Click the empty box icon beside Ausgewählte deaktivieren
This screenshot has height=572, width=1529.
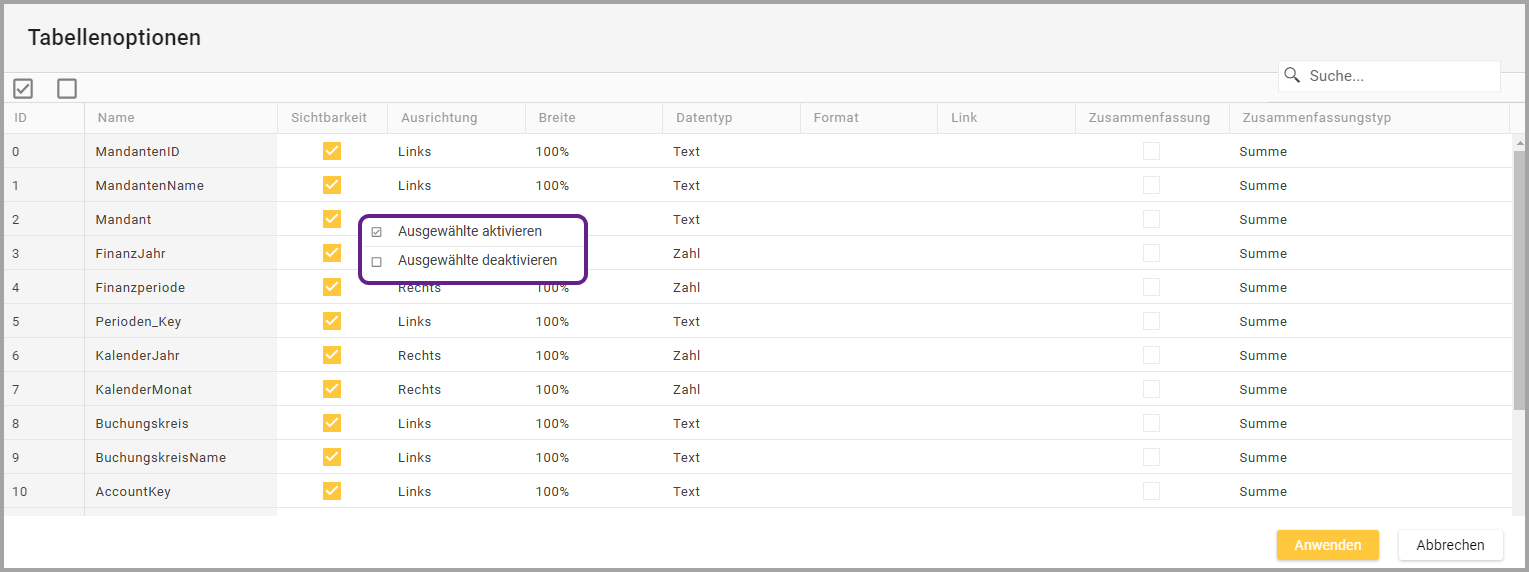point(377,261)
